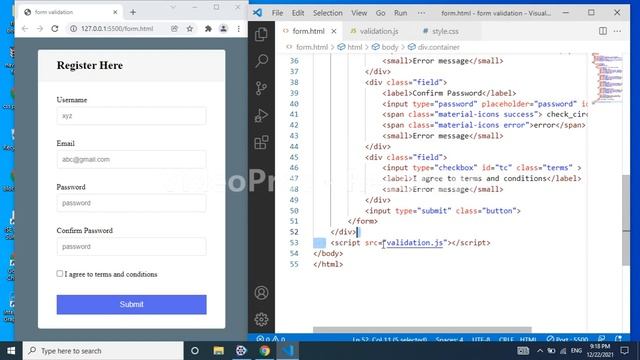
Task: Click the Confirm Password input field
Action: coord(131,247)
